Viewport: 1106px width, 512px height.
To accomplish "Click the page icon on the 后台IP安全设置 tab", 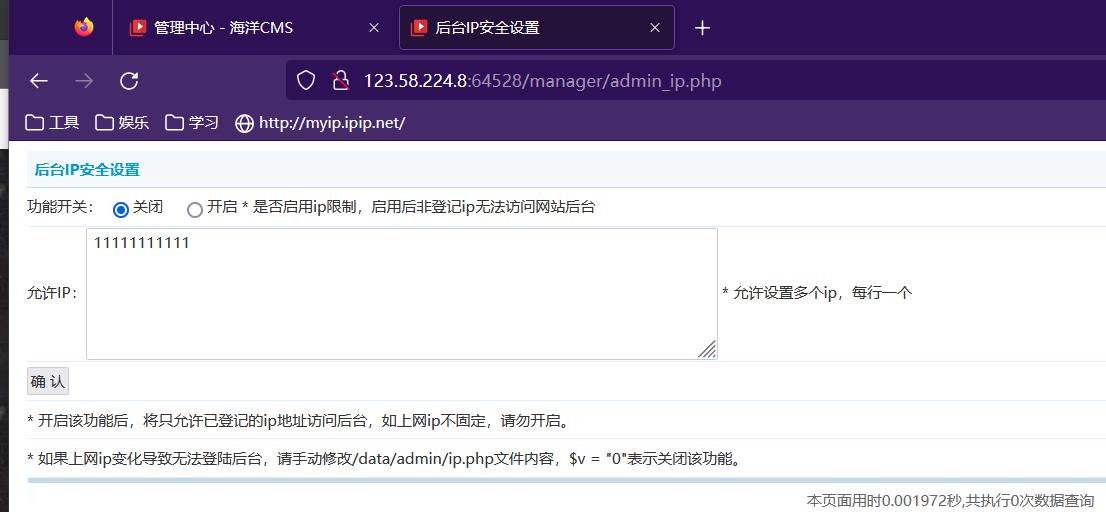I will tap(419, 28).
